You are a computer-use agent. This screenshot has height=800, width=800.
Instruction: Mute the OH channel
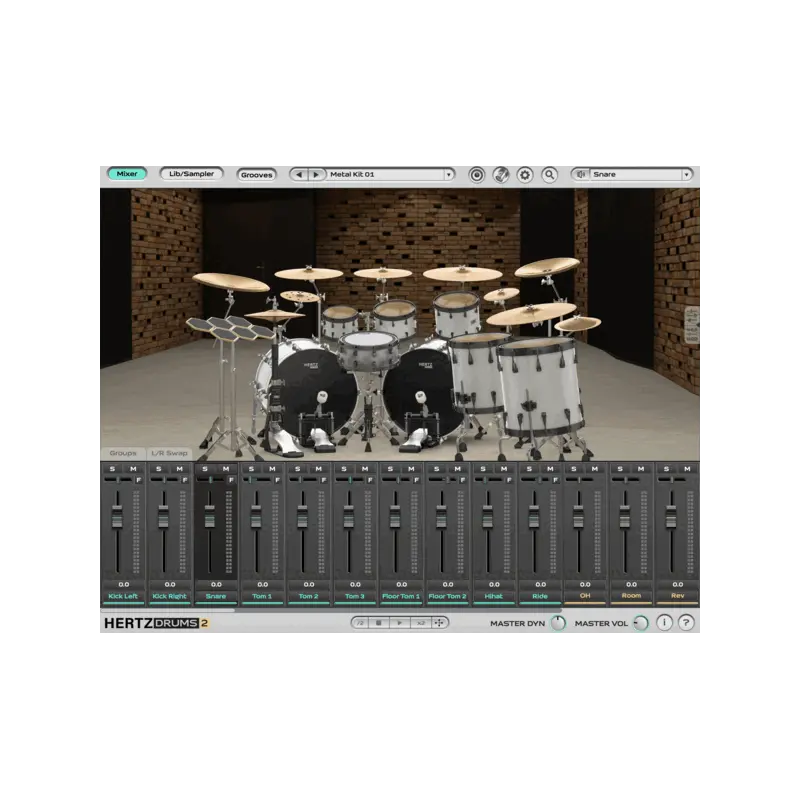[x=595, y=469]
